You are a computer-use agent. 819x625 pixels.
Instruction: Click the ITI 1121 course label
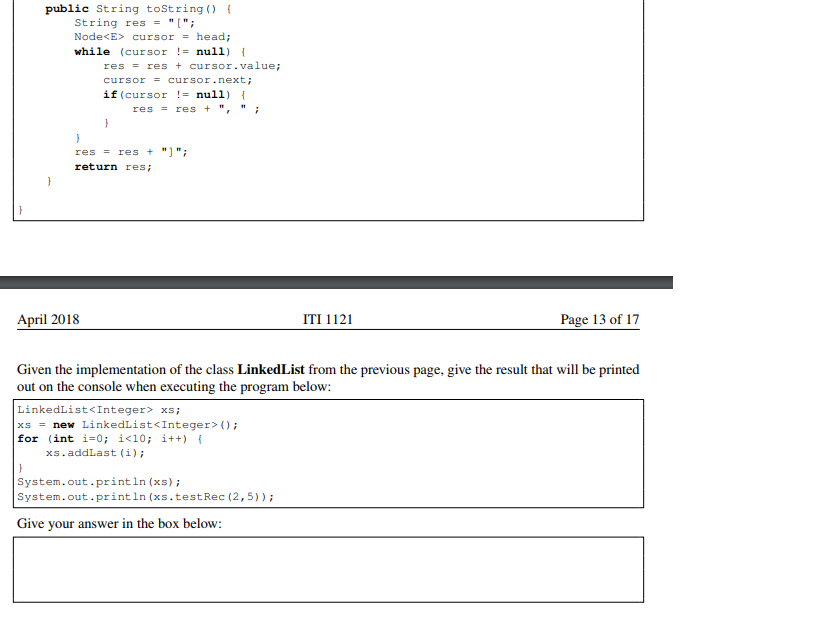click(327, 320)
